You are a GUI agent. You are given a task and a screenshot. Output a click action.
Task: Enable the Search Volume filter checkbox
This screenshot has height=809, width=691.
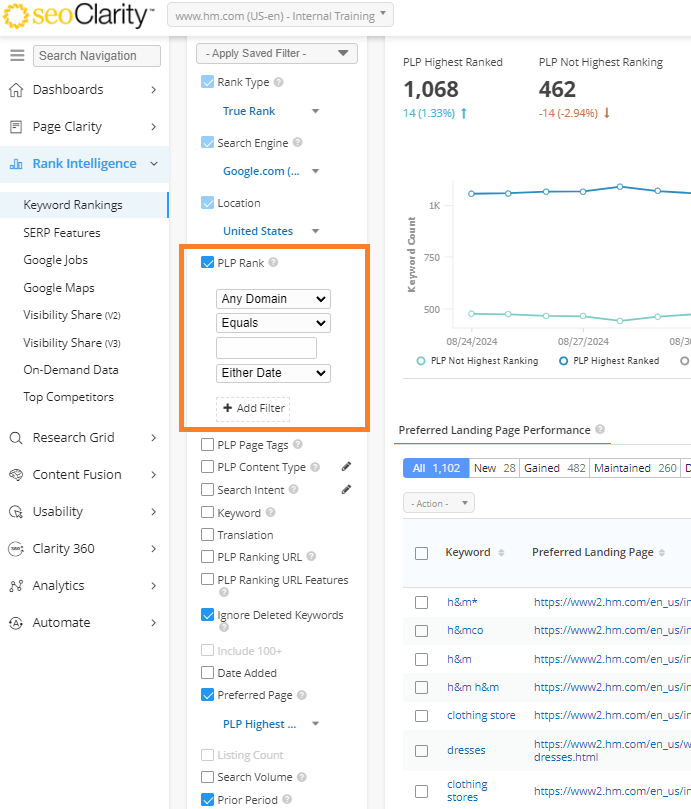click(208, 777)
